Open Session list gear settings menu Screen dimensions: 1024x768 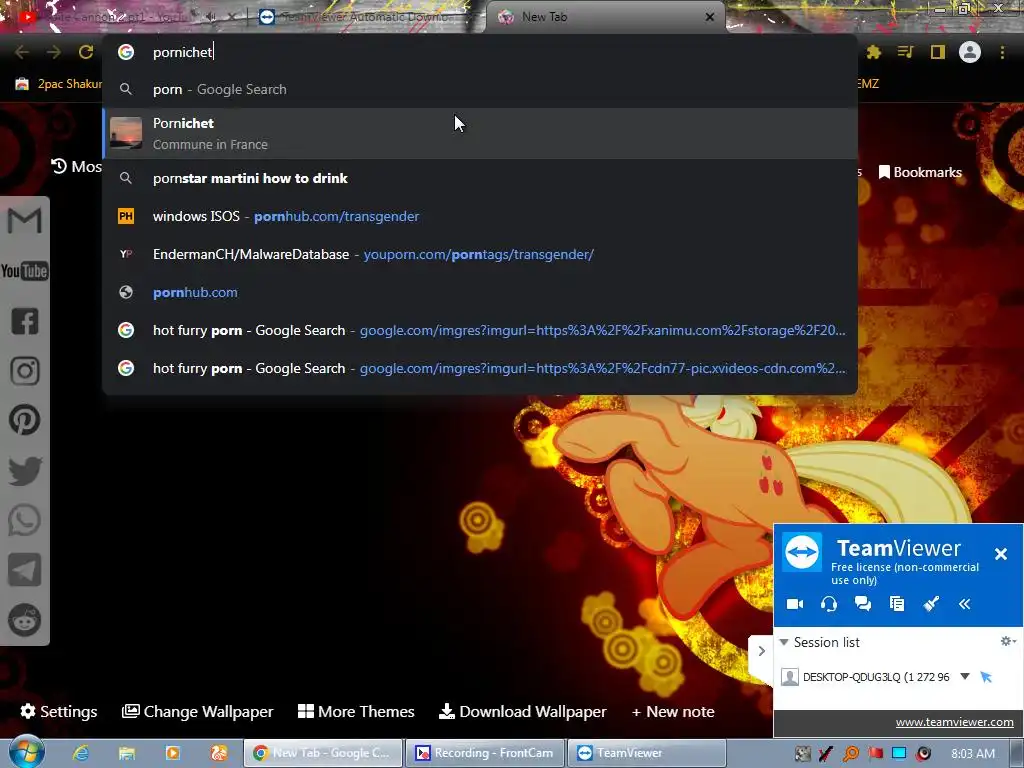pyautogui.click(x=1008, y=642)
